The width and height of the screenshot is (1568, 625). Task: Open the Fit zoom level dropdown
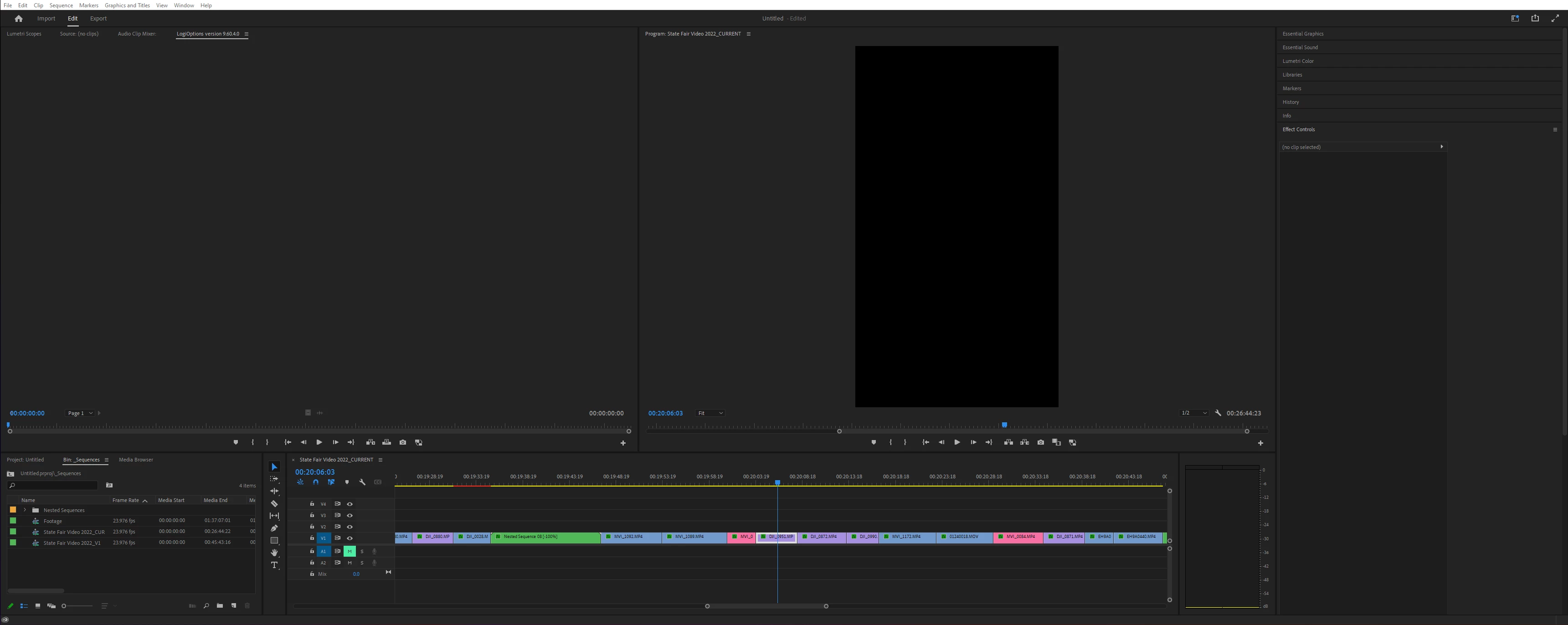click(x=710, y=413)
